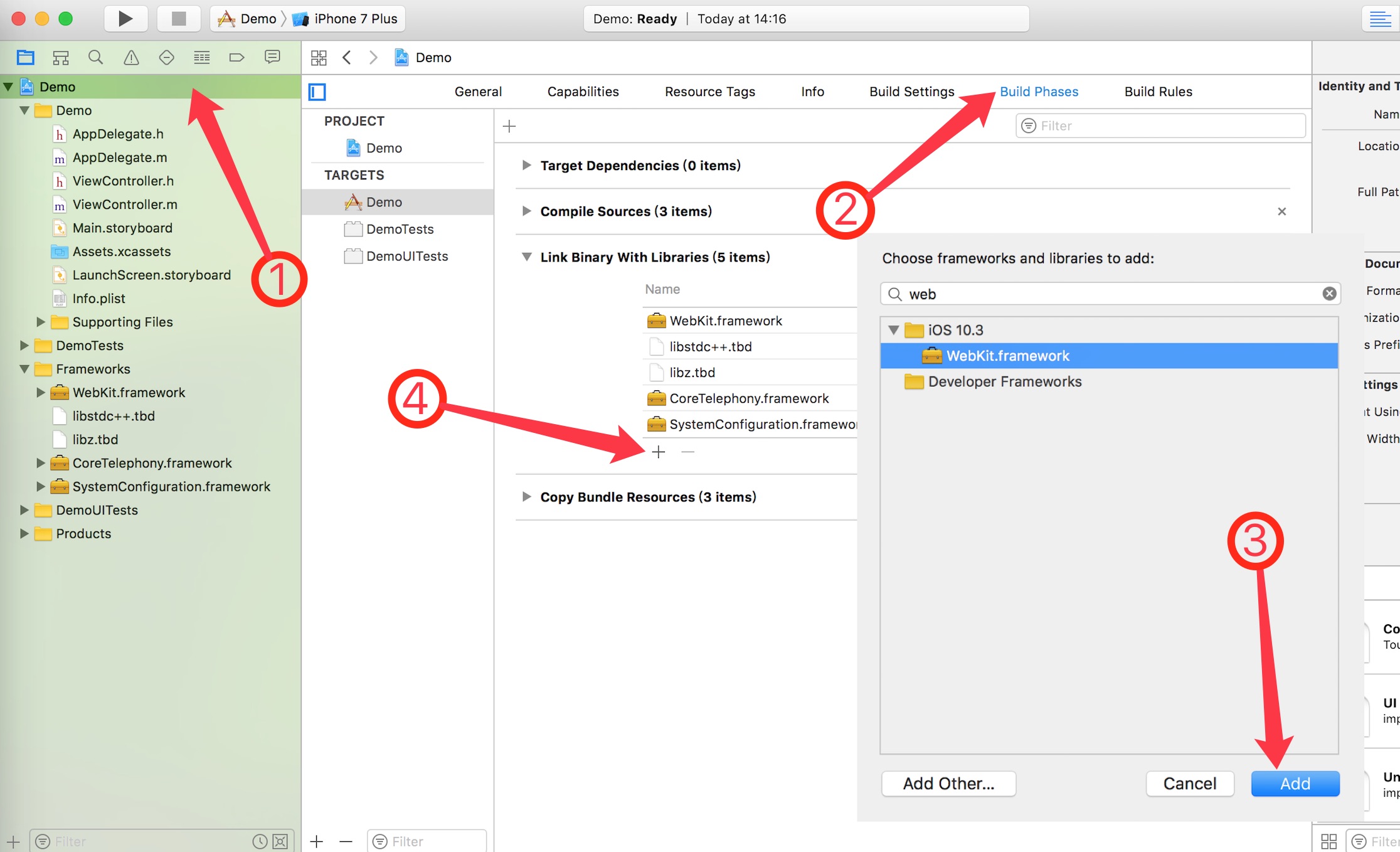Remove the selected target
The image size is (1400, 852).
[x=346, y=841]
